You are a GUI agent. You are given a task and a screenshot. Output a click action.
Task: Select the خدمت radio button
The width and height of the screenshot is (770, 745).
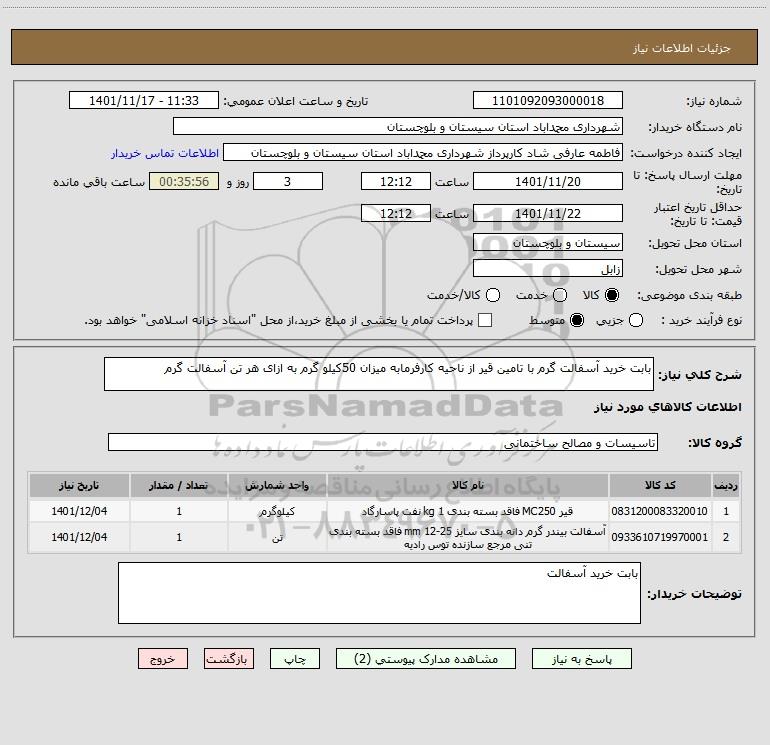(x=560, y=295)
